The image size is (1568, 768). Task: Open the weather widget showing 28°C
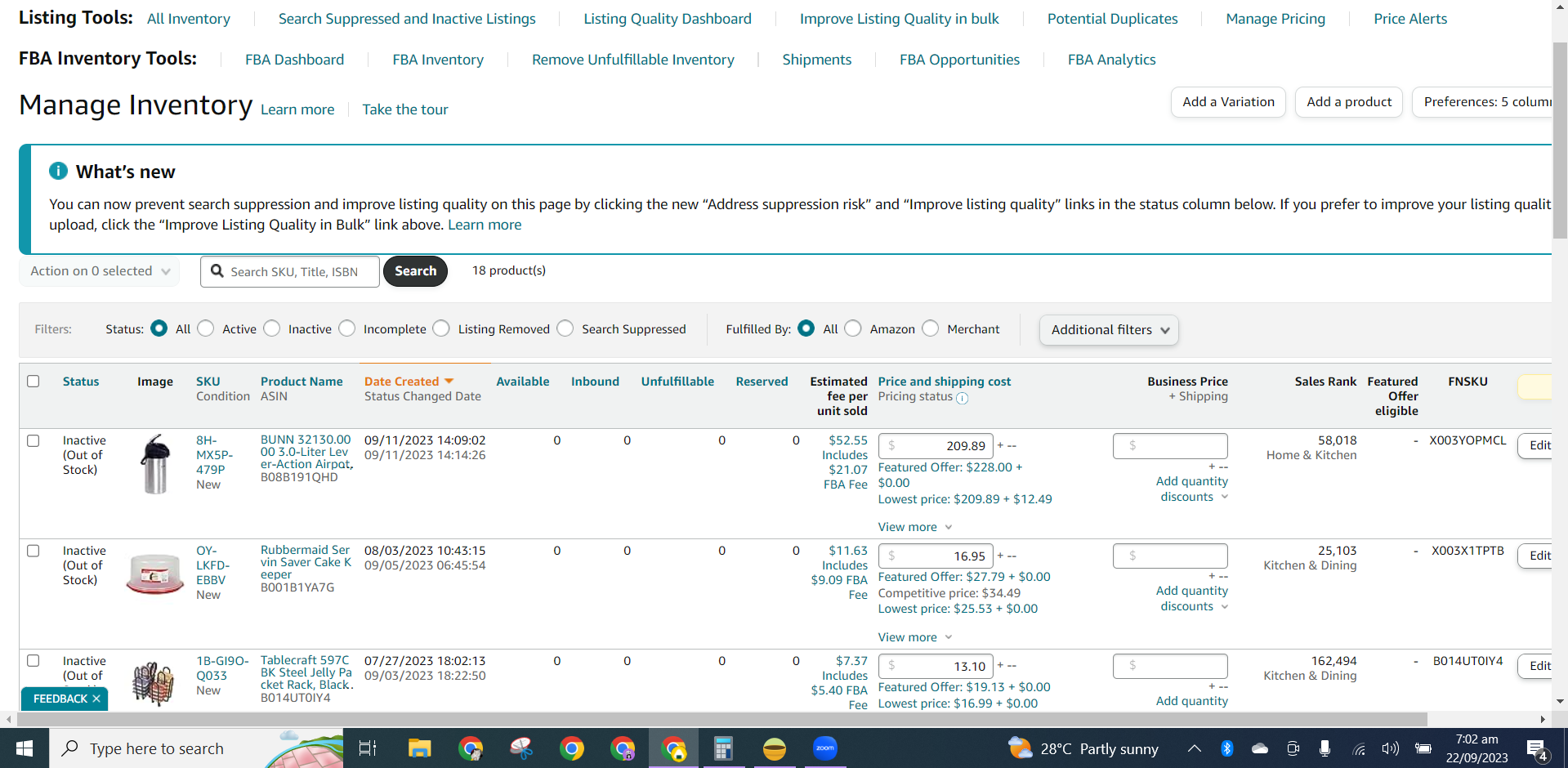tap(1083, 748)
